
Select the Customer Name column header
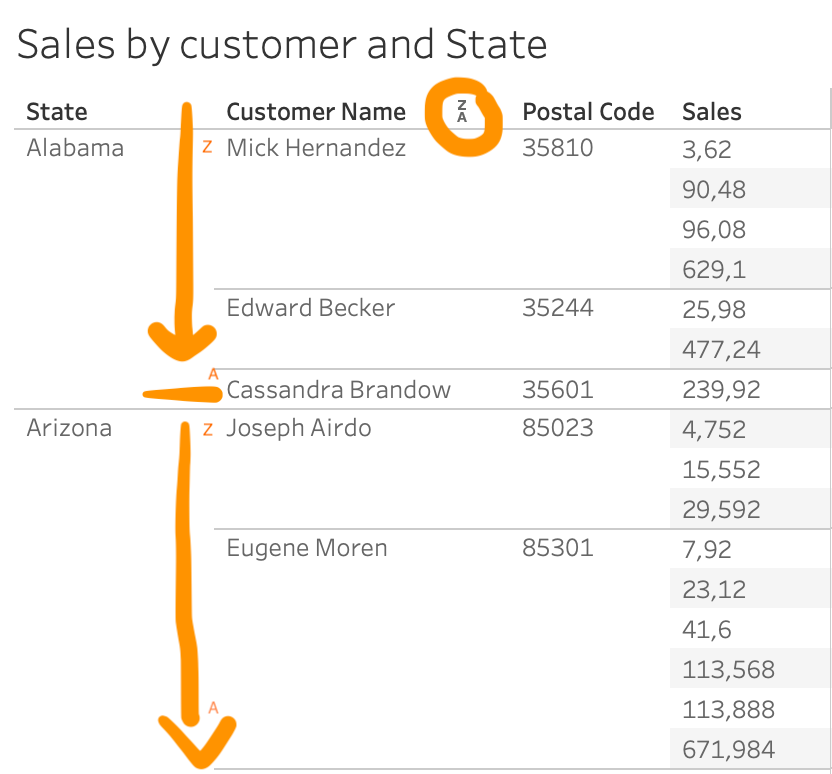pyautogui.click(x=316, y=112)
